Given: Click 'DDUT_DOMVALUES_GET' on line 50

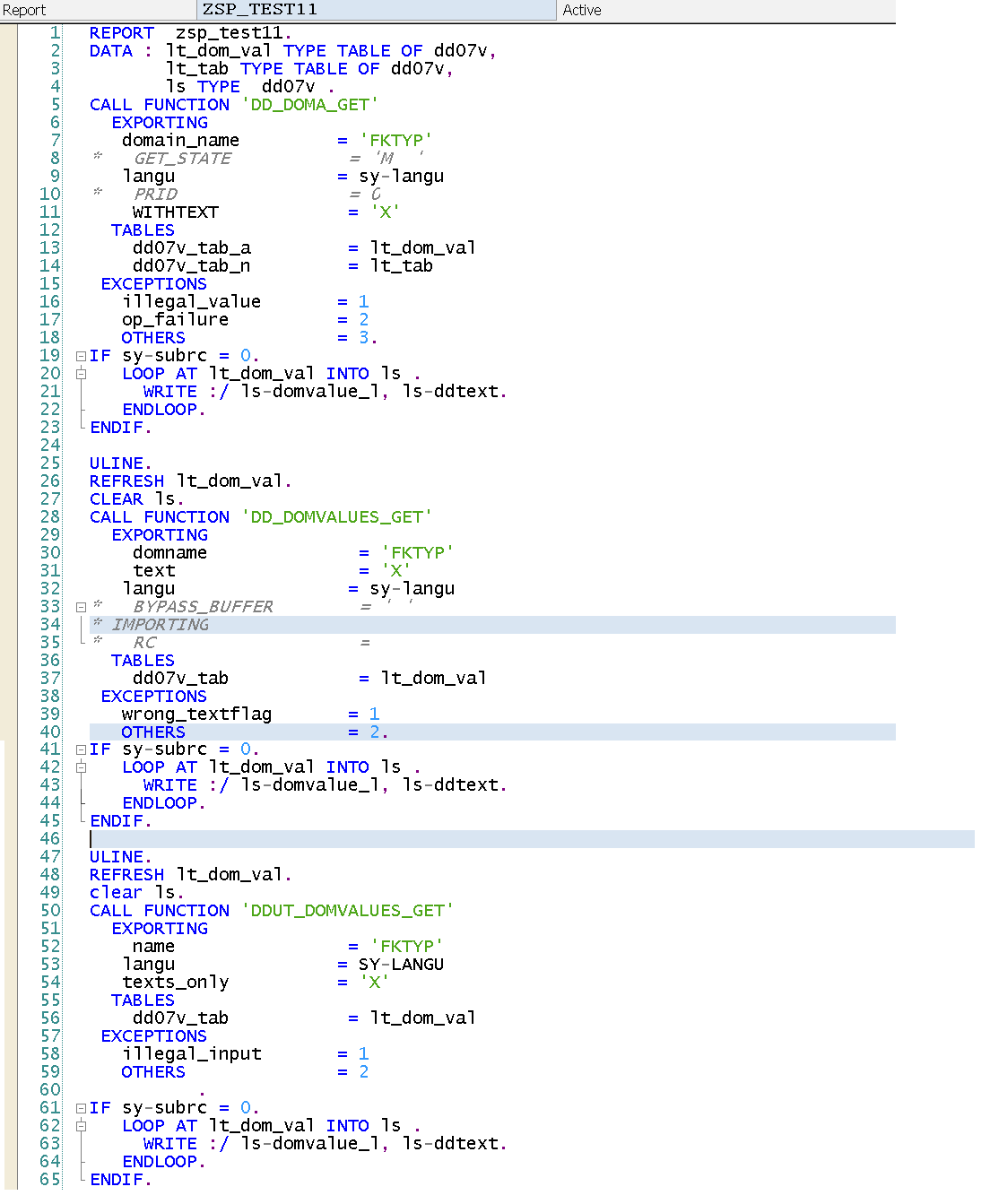Looking at the screenshot, I should 345,910.
